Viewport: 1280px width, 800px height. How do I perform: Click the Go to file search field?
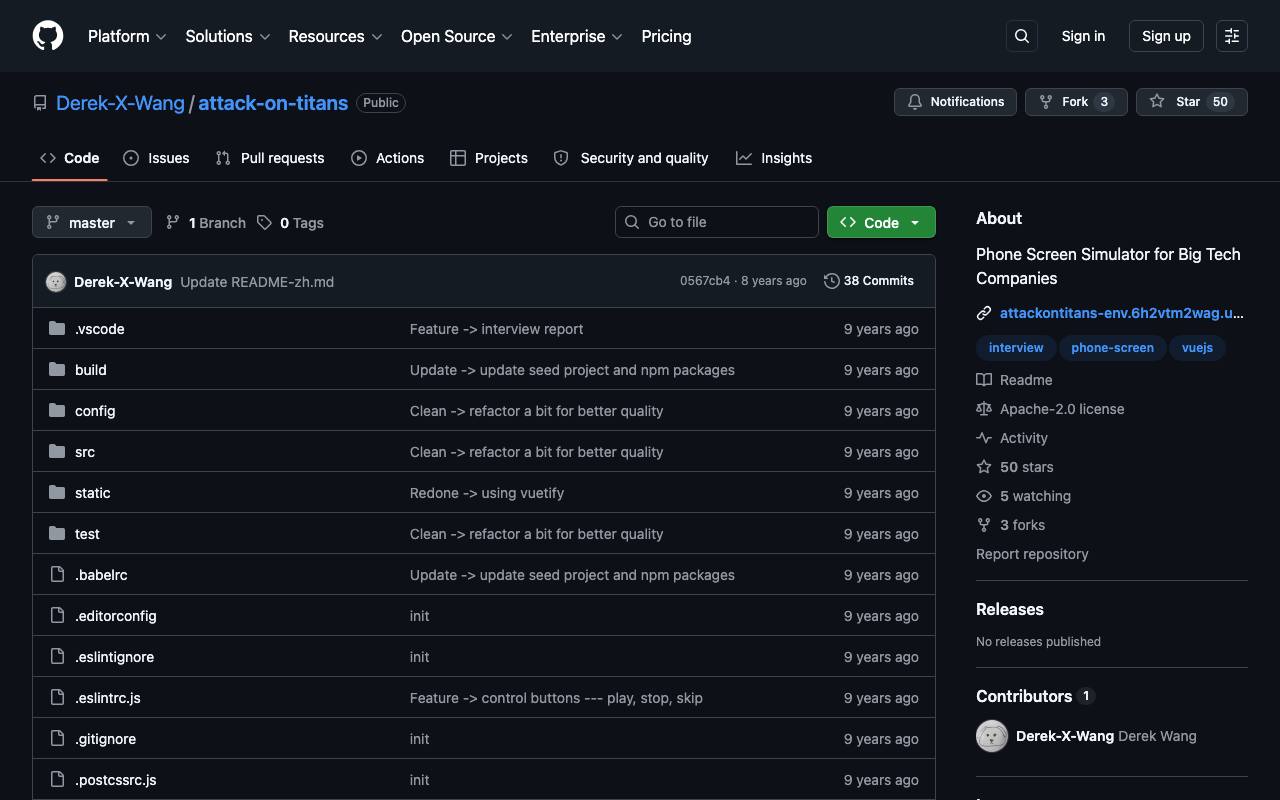coord(717,222)
